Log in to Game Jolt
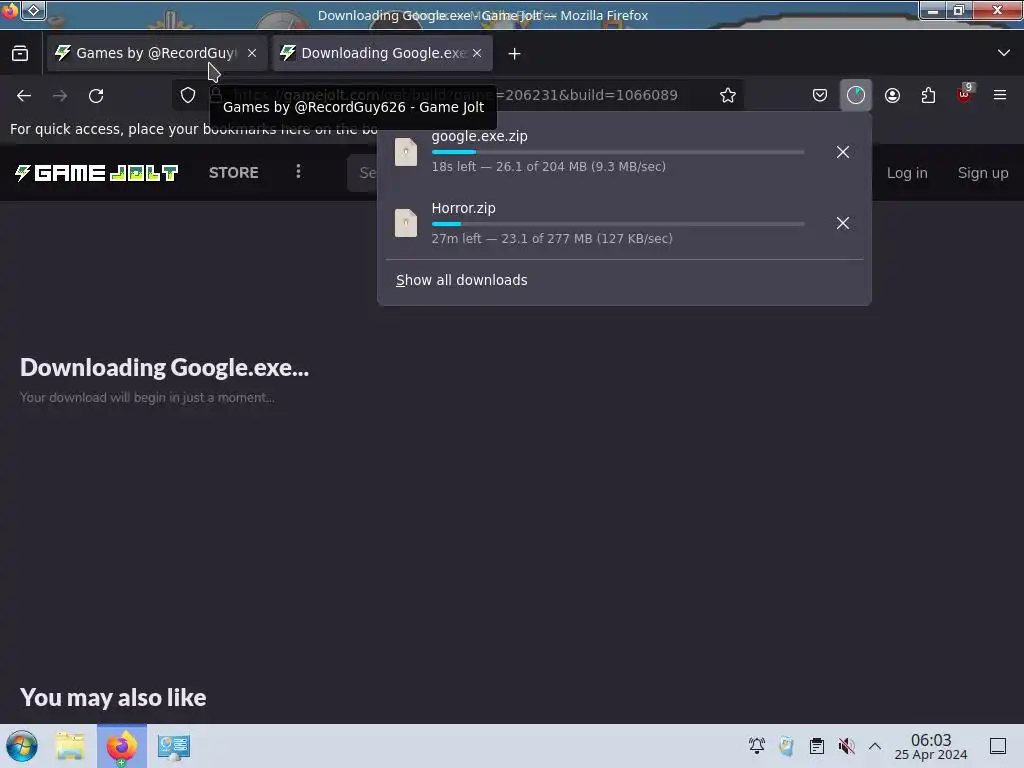 [x=906, y=173]
